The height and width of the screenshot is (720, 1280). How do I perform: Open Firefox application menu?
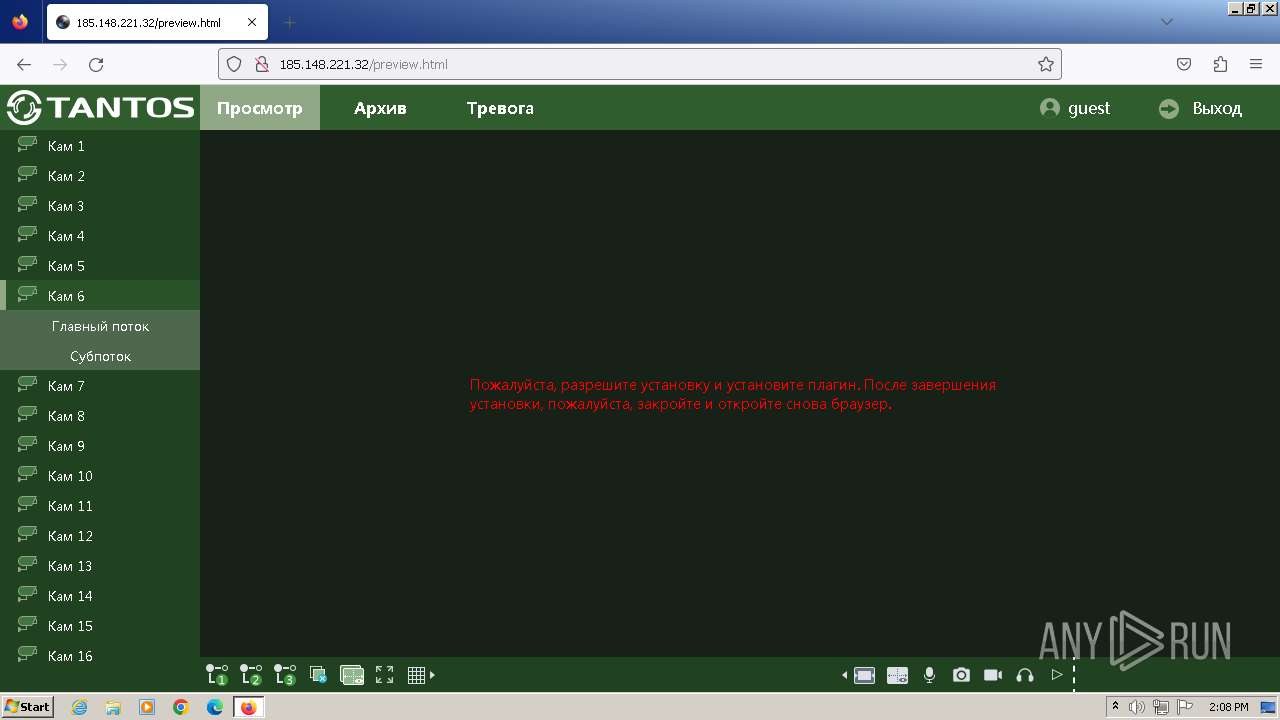pos(1256,64)
